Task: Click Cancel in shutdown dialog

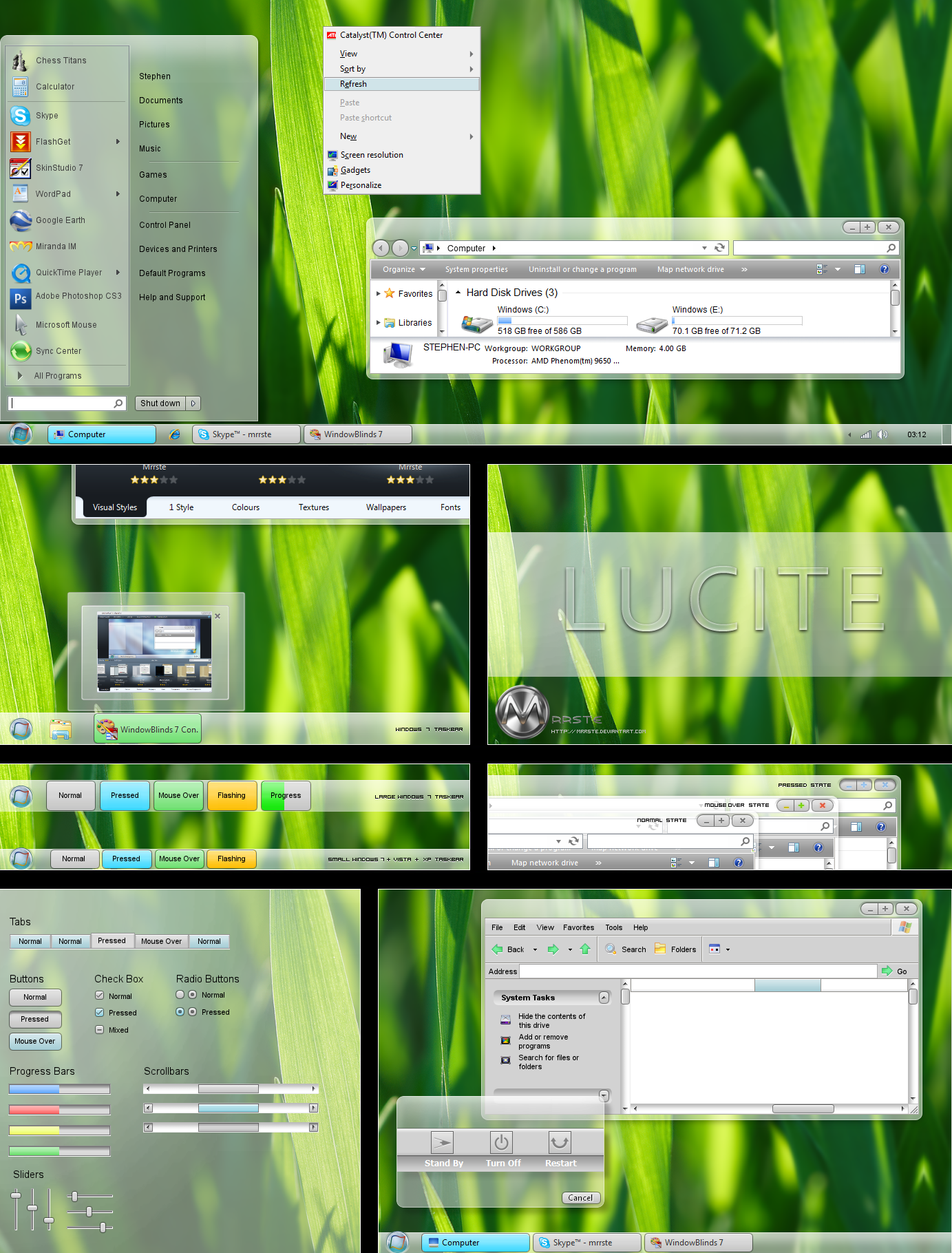Action: point(580,1198)
